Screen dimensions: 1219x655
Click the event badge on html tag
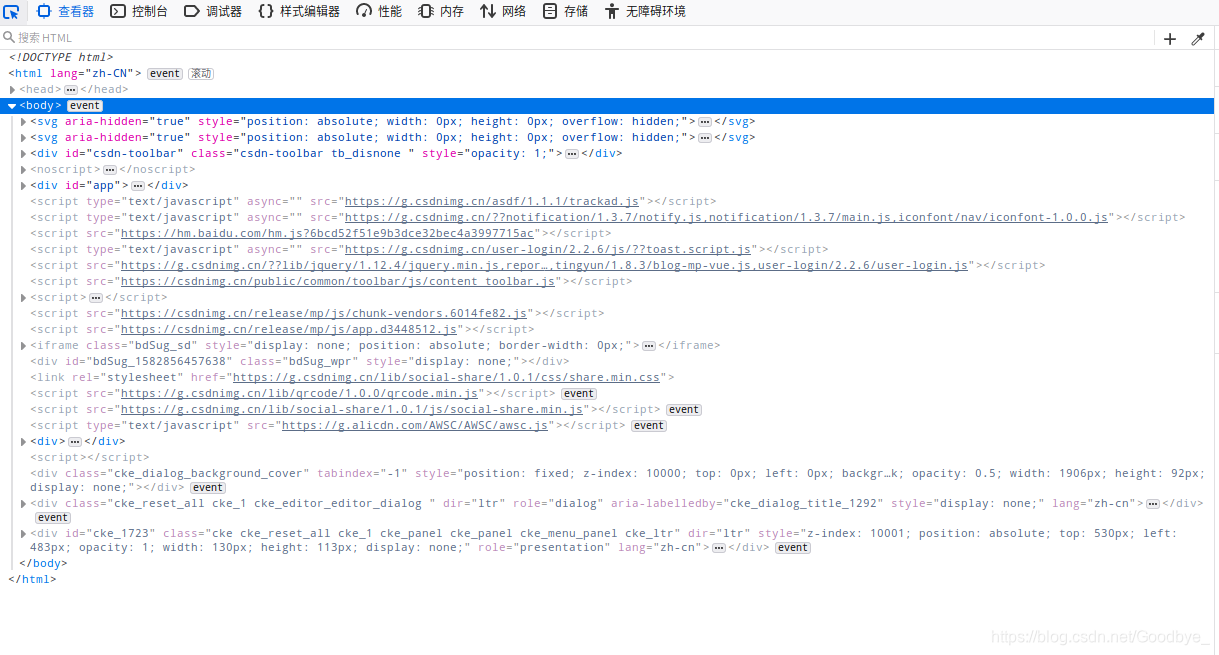coord(165,74)
